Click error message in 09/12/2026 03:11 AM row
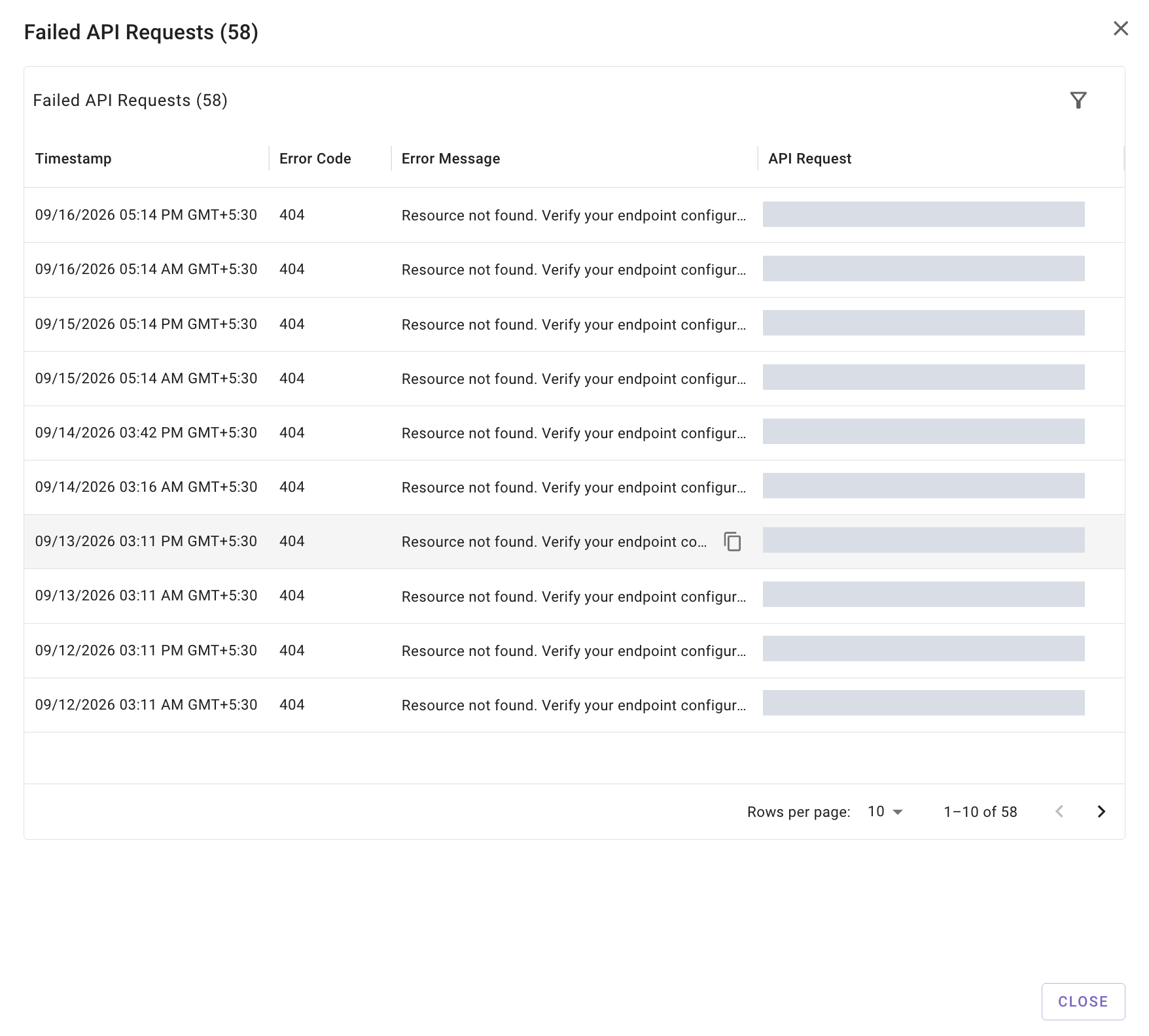The width and height of the screenshot is (1149, 1036). pos(574,705)
